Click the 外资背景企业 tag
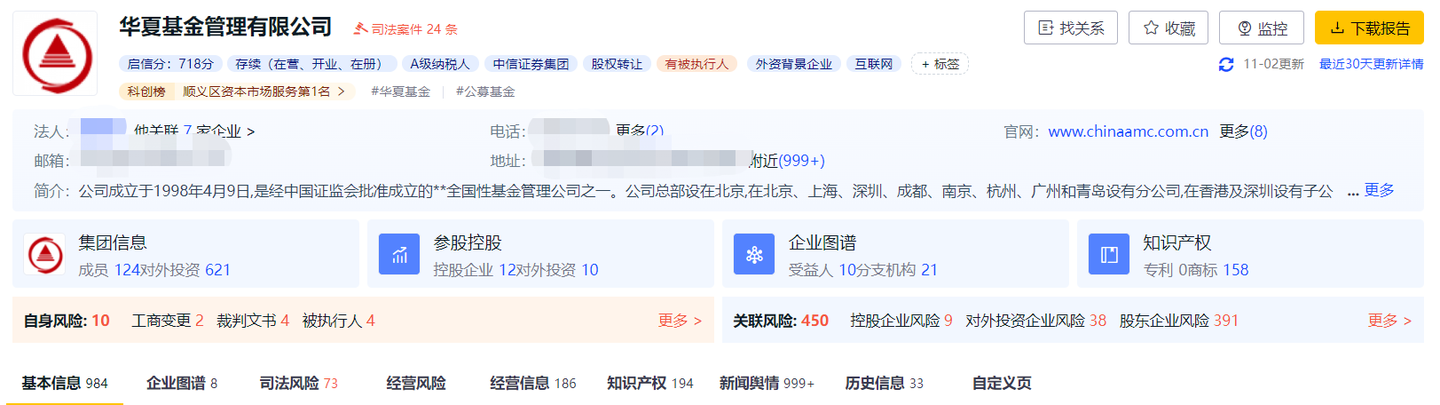This screenshot has width=1440, height=405. pos(794,64)
